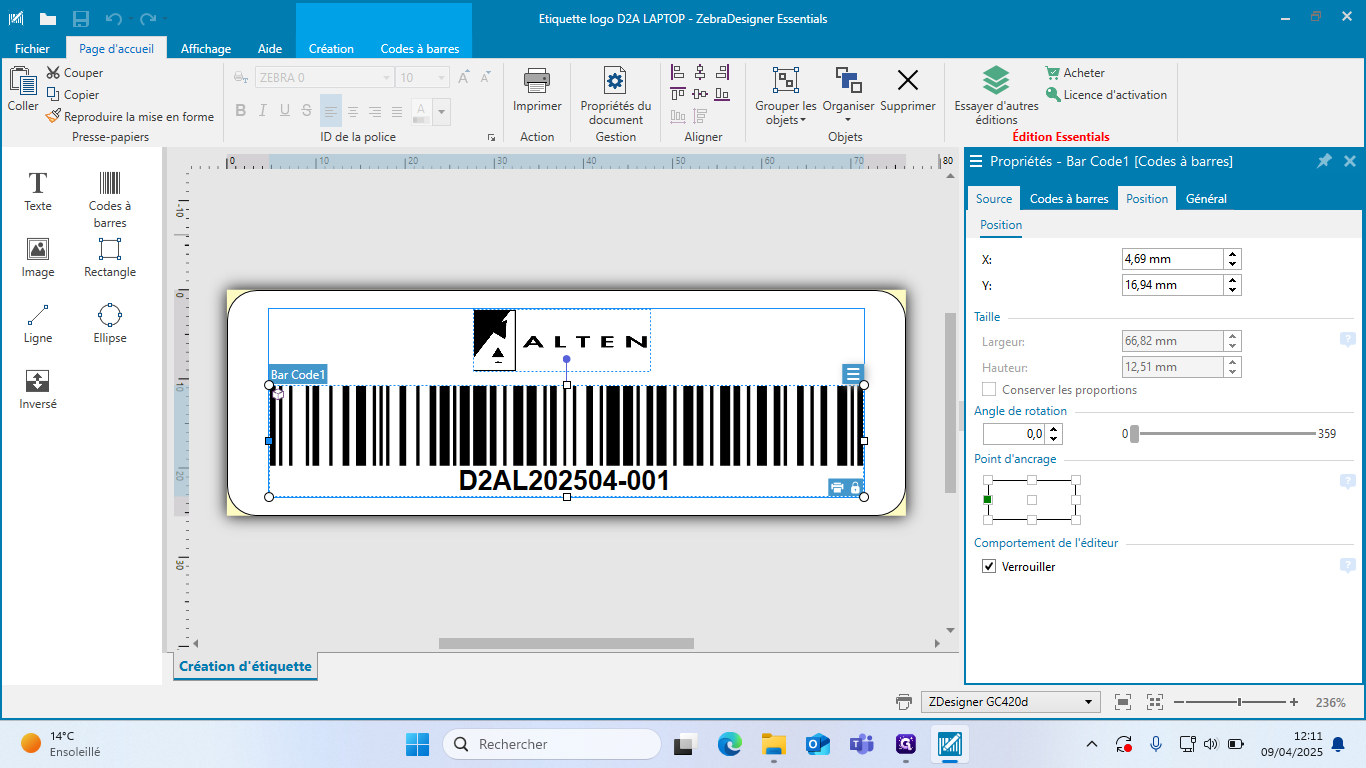This screenshot has width=1366, height=768.
Task: Align objects to the left edge
Action: click(x=678, y=72)
